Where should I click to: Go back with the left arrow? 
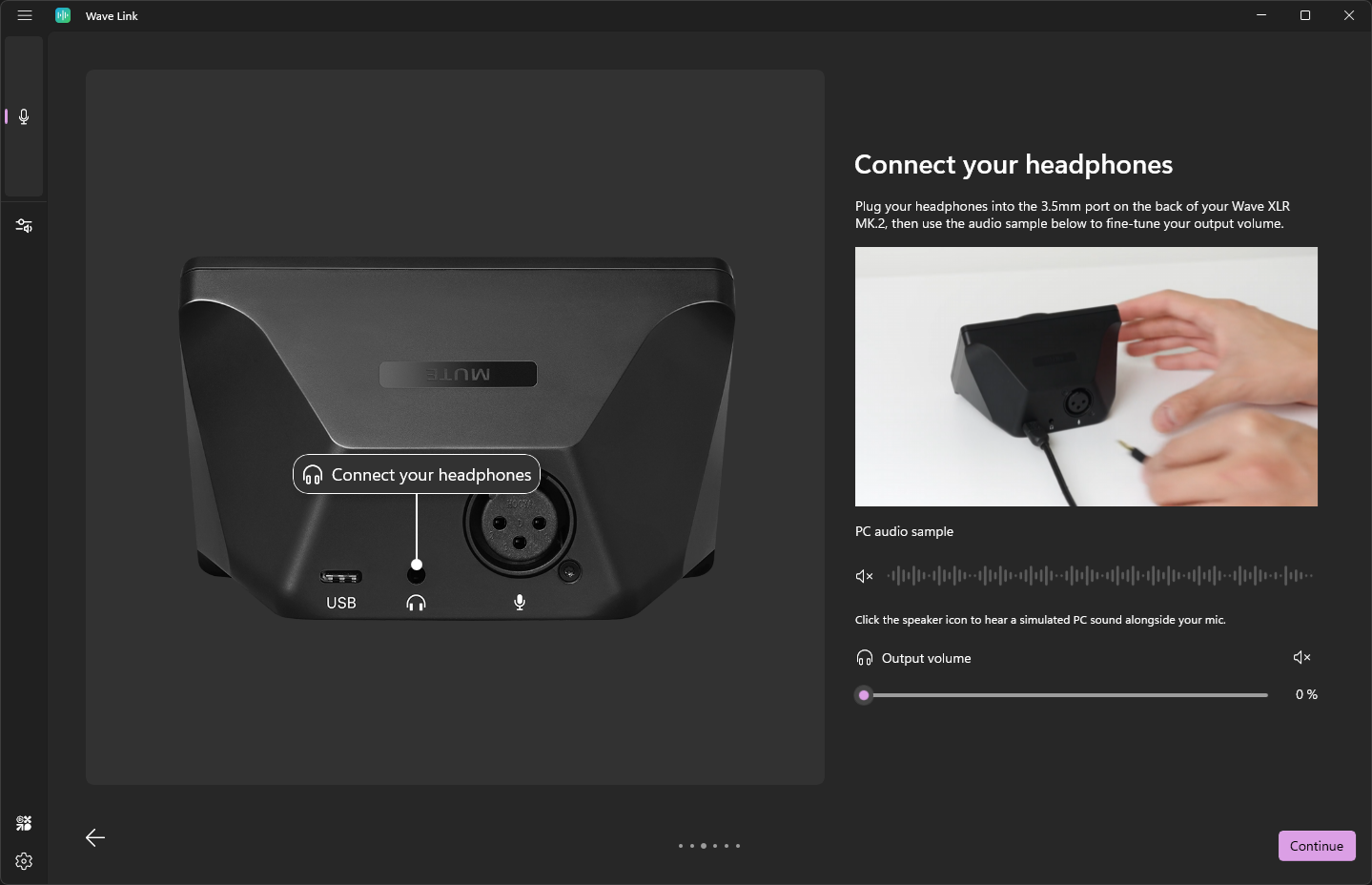95,837
